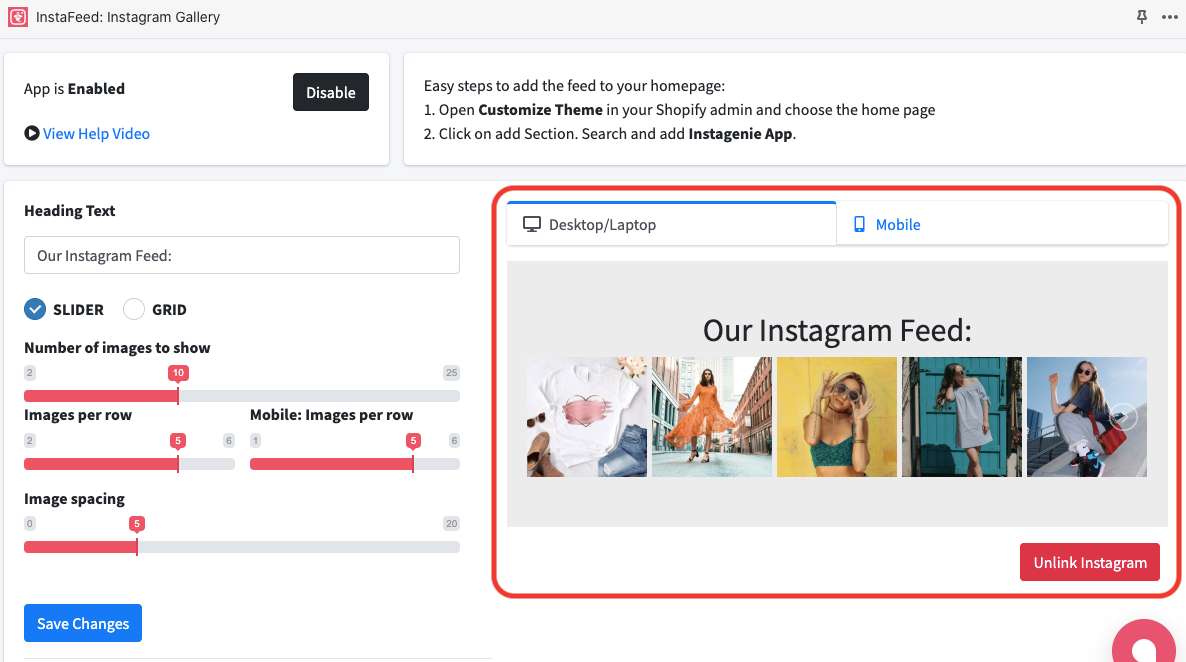
Task: Disable the app with the Disable button
Action: (331, 92)
